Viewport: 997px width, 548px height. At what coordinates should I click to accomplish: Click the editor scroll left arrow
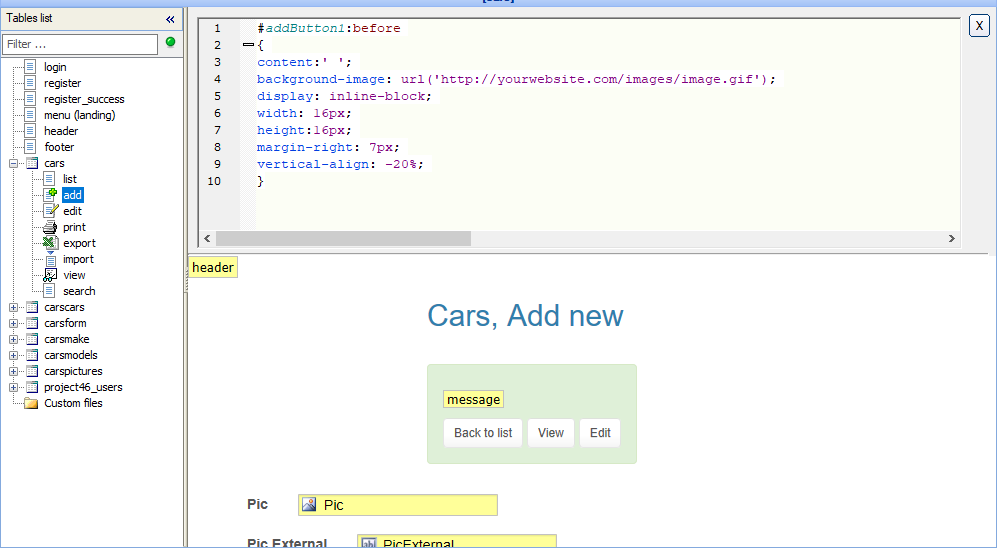(207, 238)
